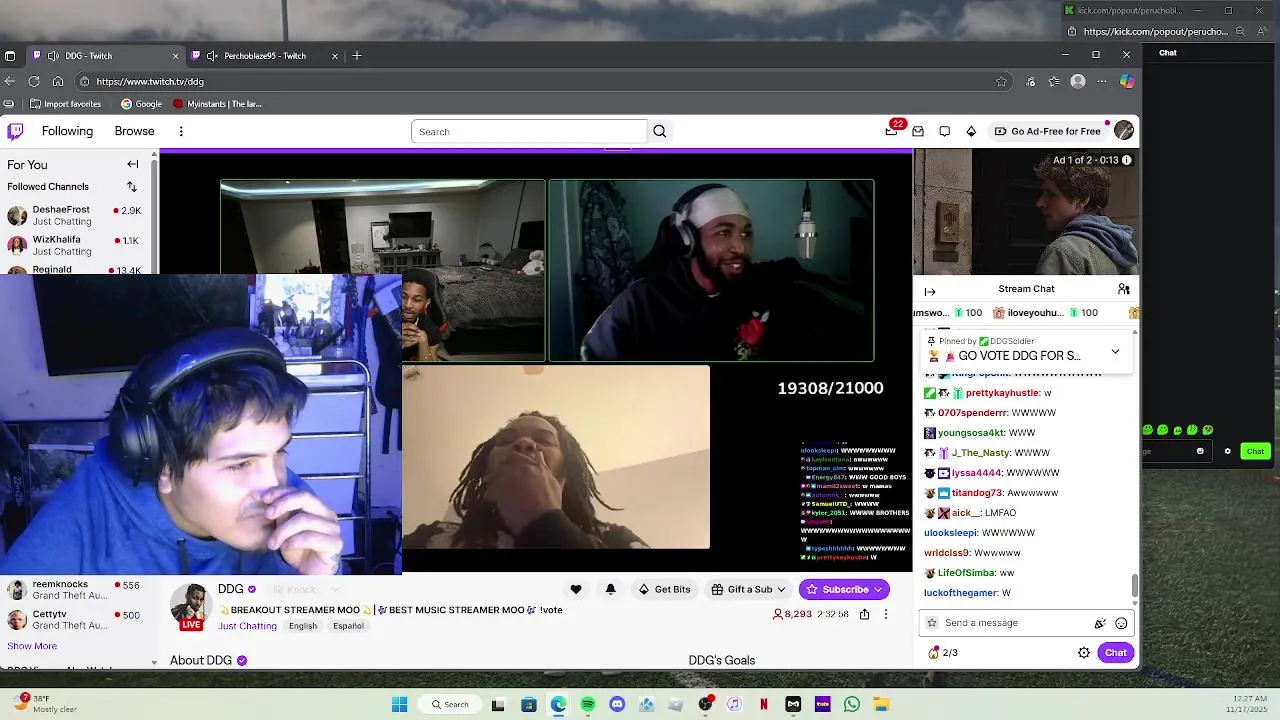
Task: Click the Get Bits diamond icon in the top bar
Action: point(970,131)
